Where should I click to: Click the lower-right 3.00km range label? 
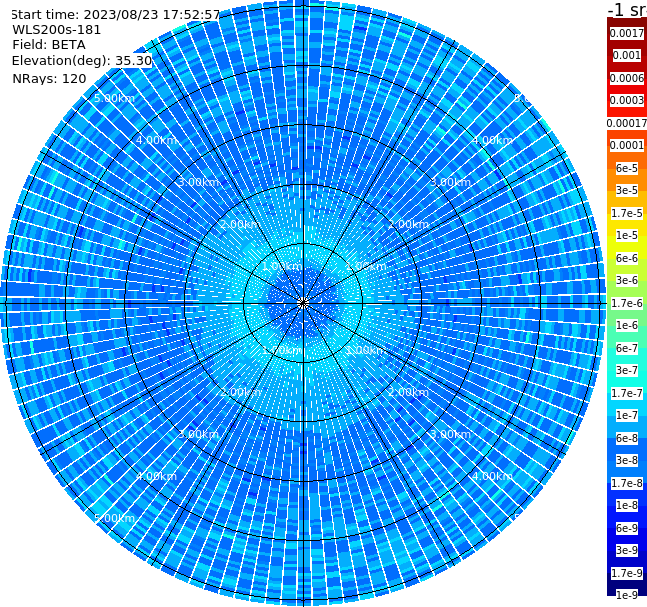(451, 434)
